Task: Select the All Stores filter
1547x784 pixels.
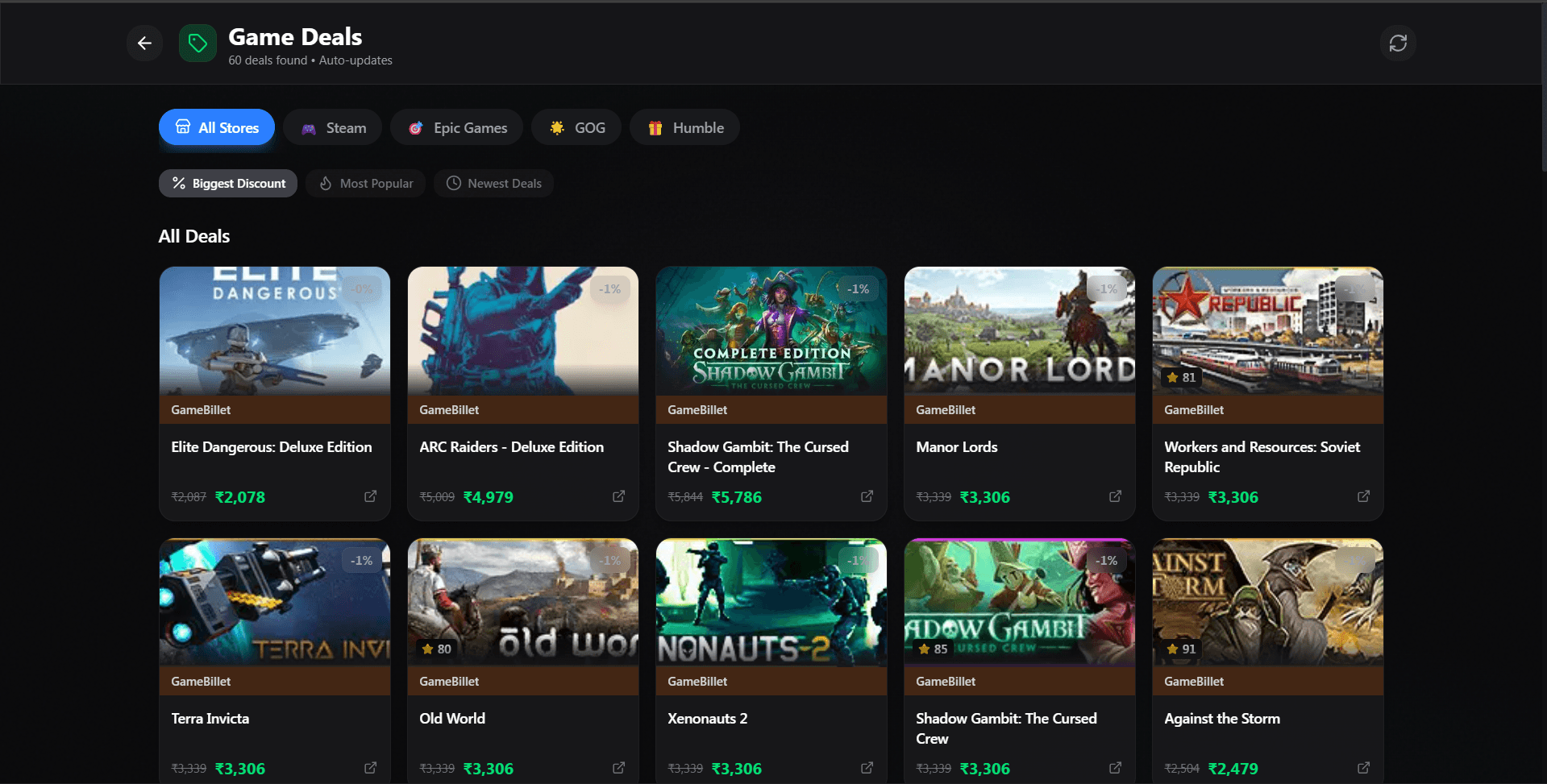Action: click(x=216, y=127)
